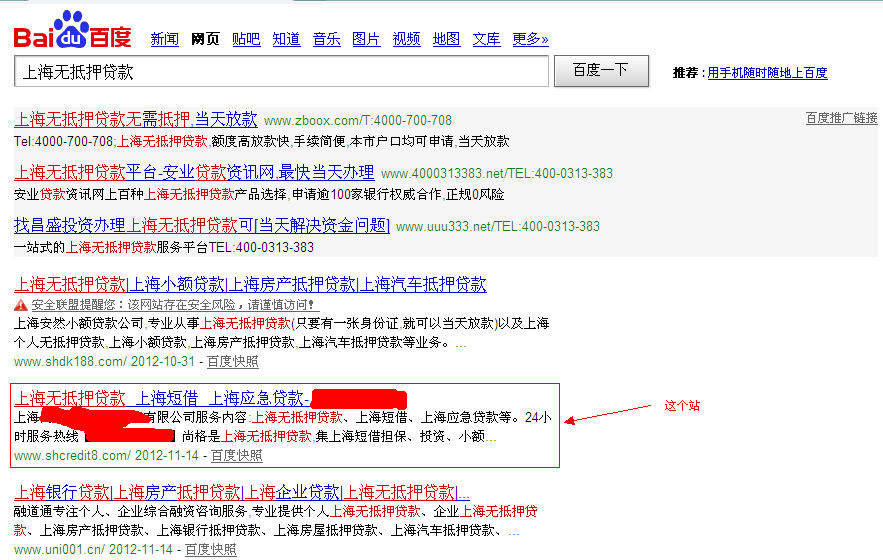Click the search input field

pyautogui.click(x=281, y=72)
